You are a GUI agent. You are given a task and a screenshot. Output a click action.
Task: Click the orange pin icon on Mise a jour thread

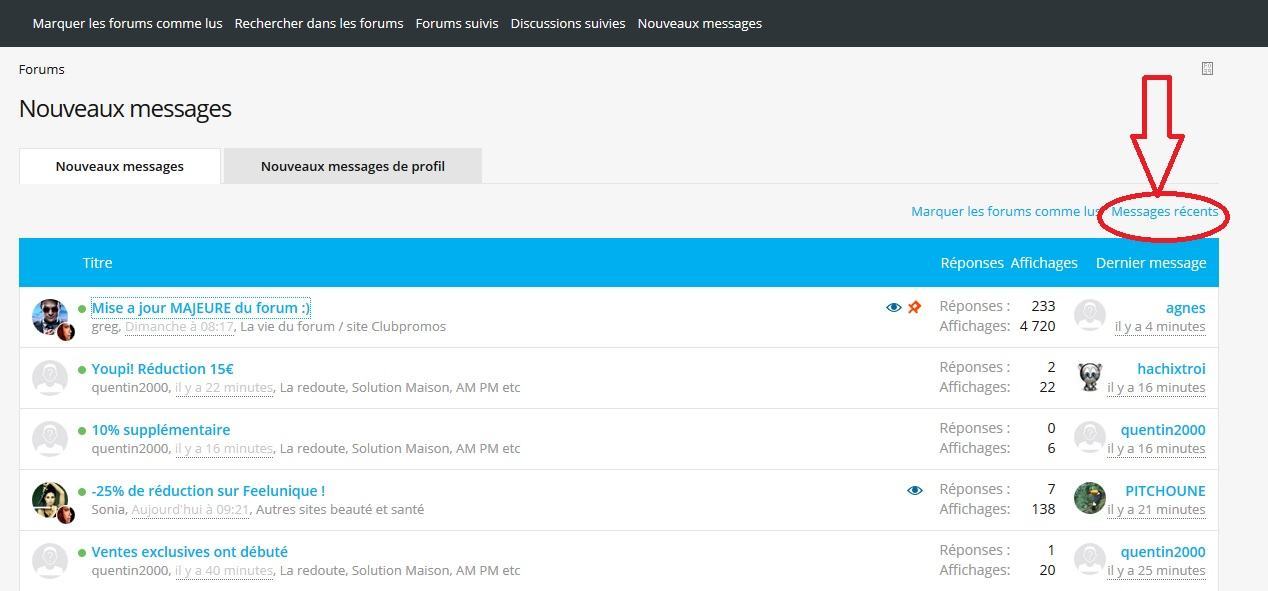coord(914,308)
